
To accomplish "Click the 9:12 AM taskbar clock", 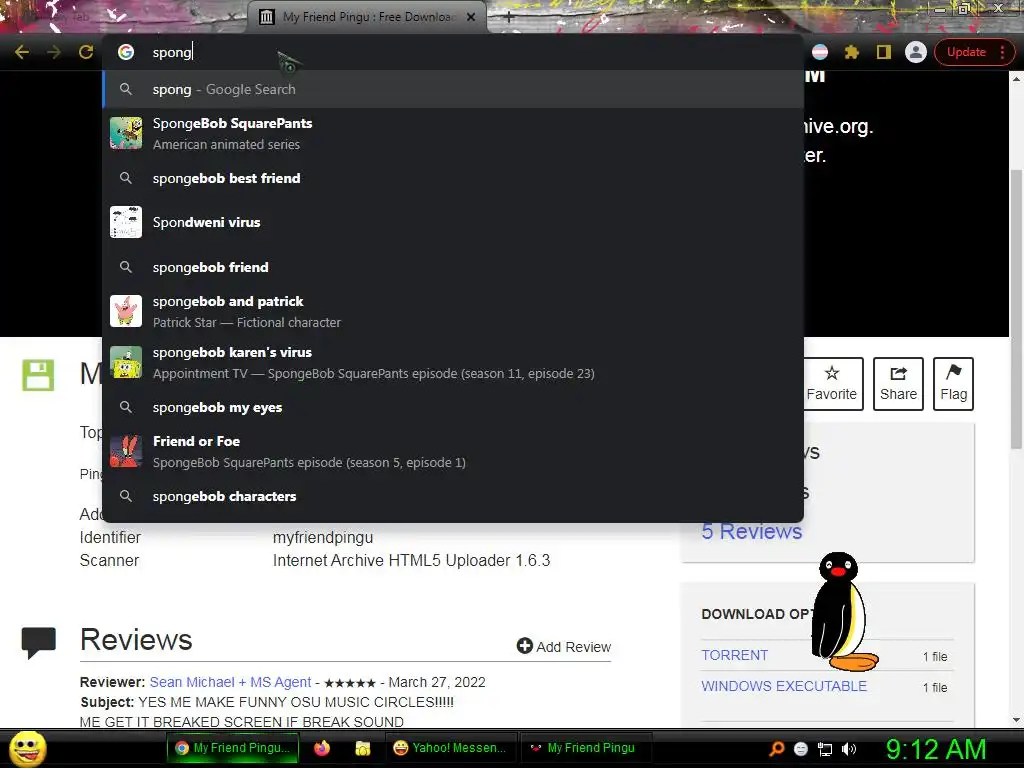I will (x=936, y=749).
